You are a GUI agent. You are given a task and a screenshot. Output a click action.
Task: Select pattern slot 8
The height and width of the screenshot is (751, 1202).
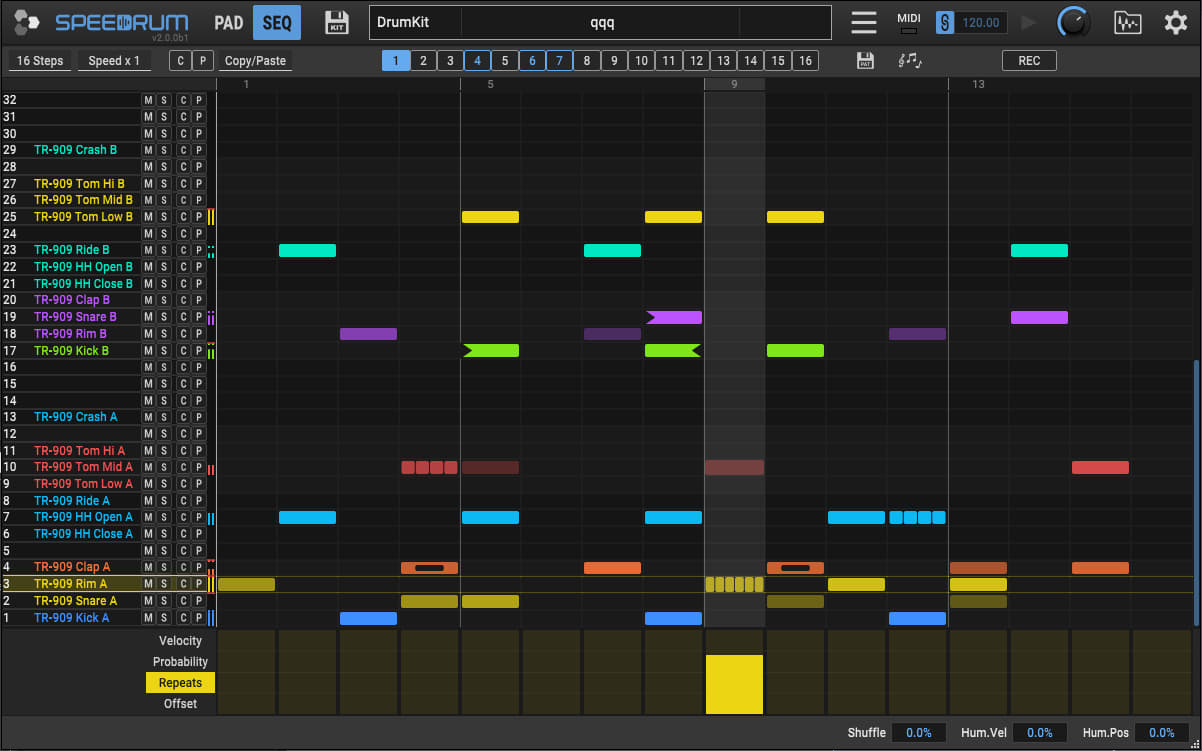tap(587, 61)
